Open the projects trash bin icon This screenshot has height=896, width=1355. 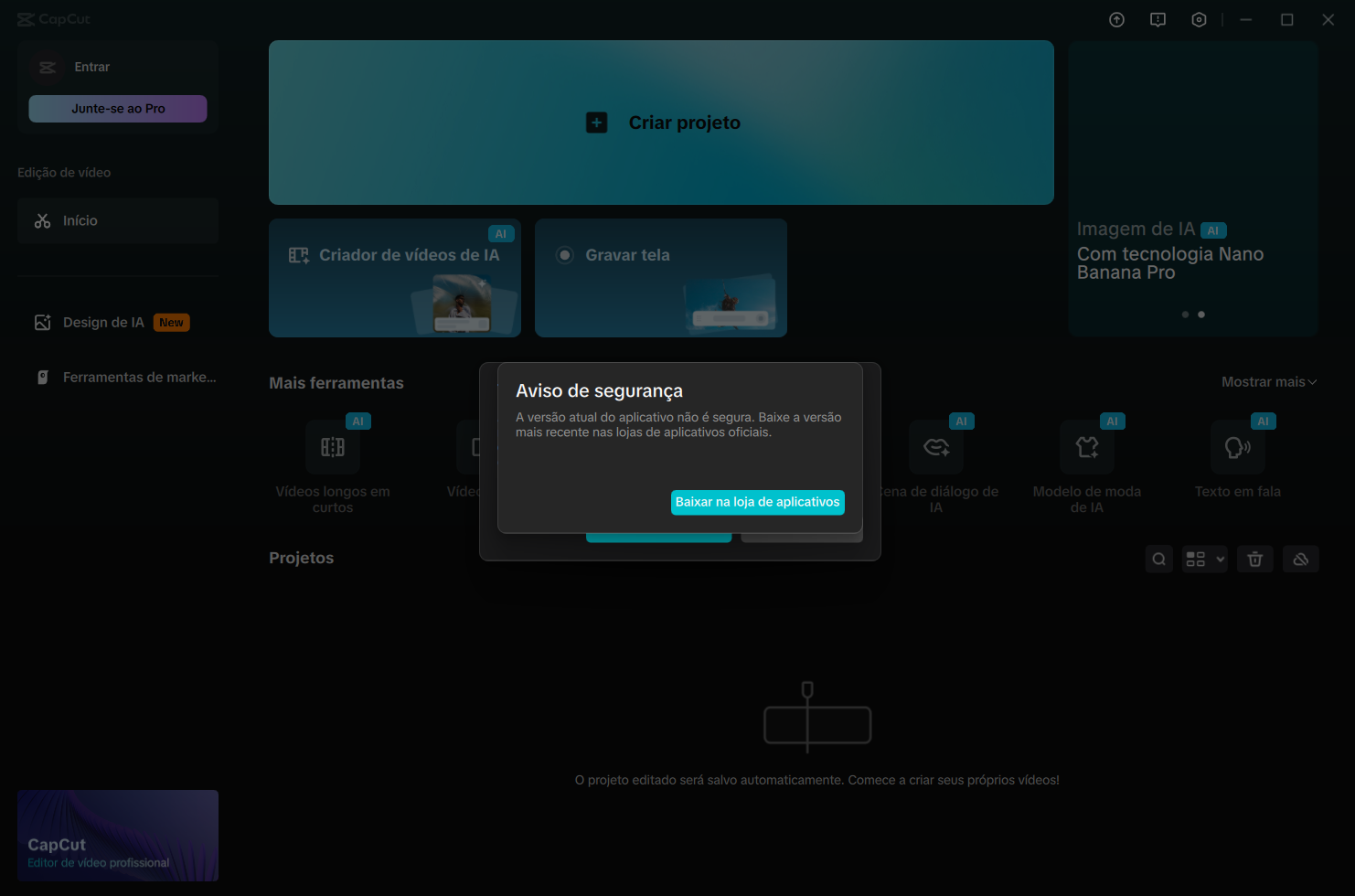click(1254, 560)
